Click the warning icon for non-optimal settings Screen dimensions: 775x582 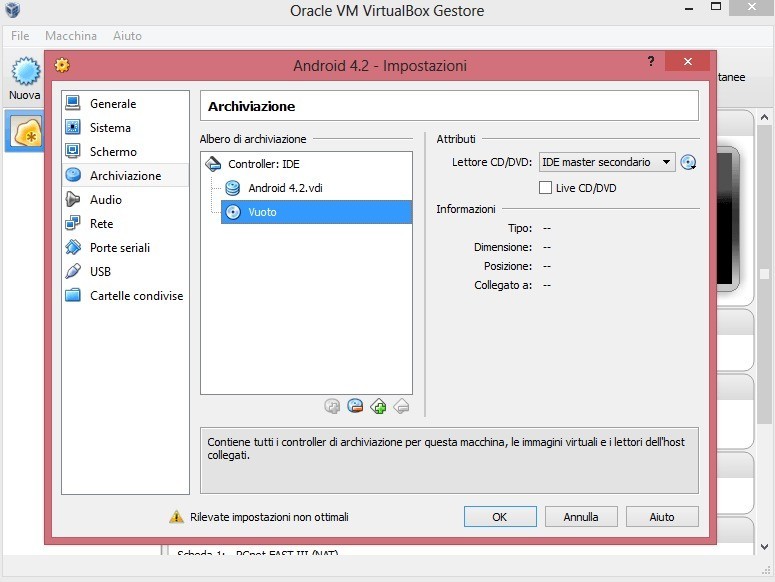177,517
